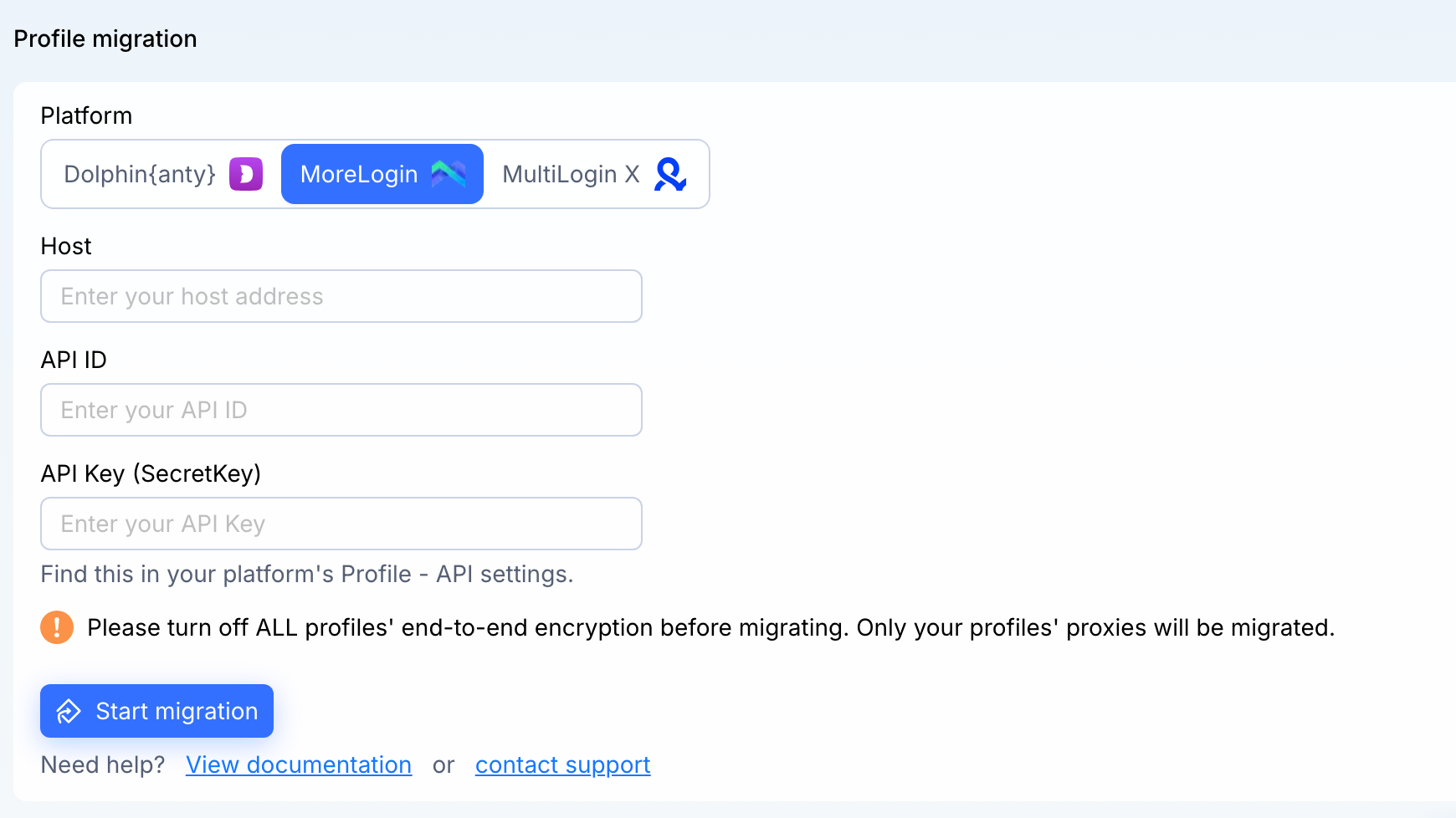1456x818 pixels.
Task: Click the Profile migration page heading
Action: [105, 38]
